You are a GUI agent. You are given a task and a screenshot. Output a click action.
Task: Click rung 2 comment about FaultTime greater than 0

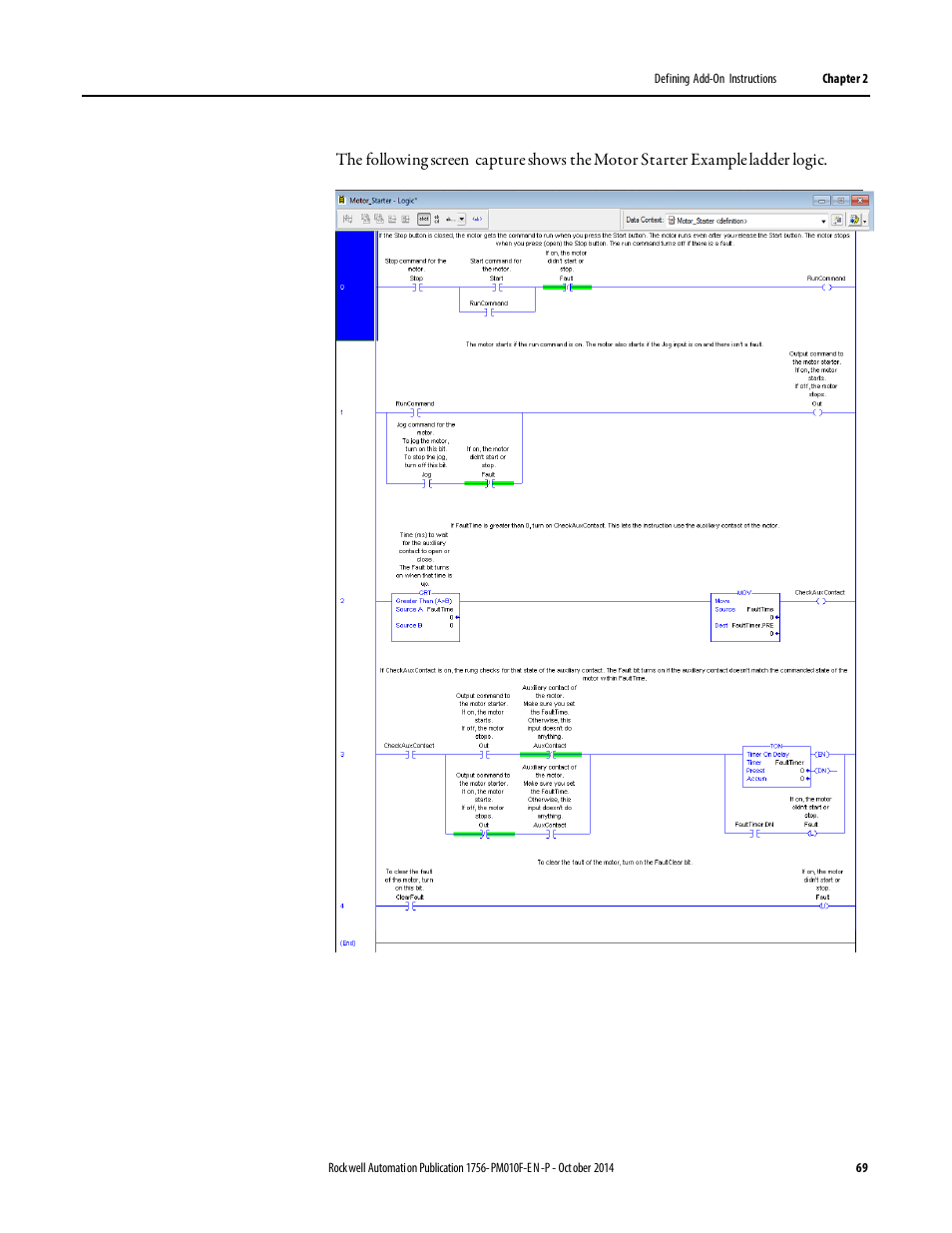pyautogui.click(x=615, y=525)
